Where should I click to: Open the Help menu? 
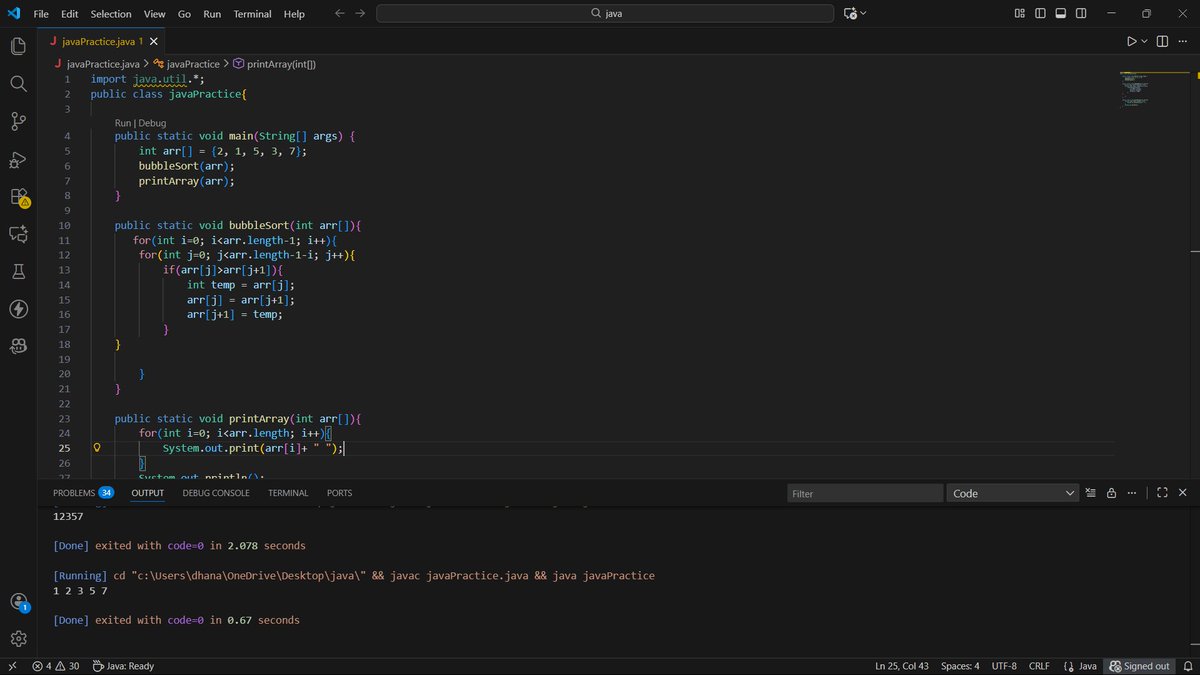(294, 14)
